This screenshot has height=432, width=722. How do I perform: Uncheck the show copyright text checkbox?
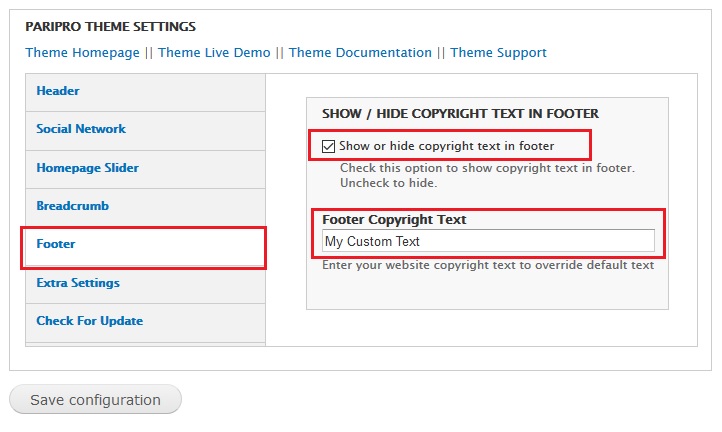tap(329, 146)
